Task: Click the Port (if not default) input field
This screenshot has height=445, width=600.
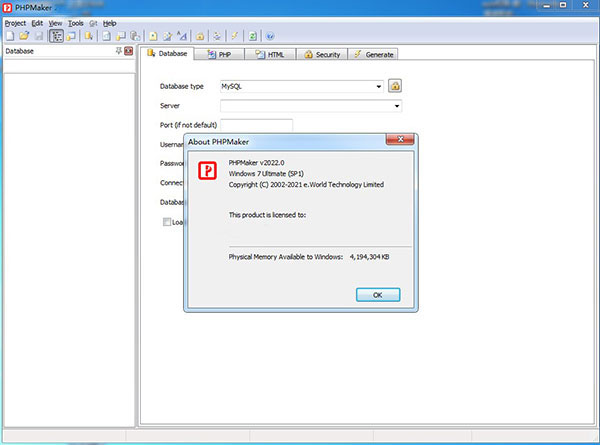Action: (257, 125)
